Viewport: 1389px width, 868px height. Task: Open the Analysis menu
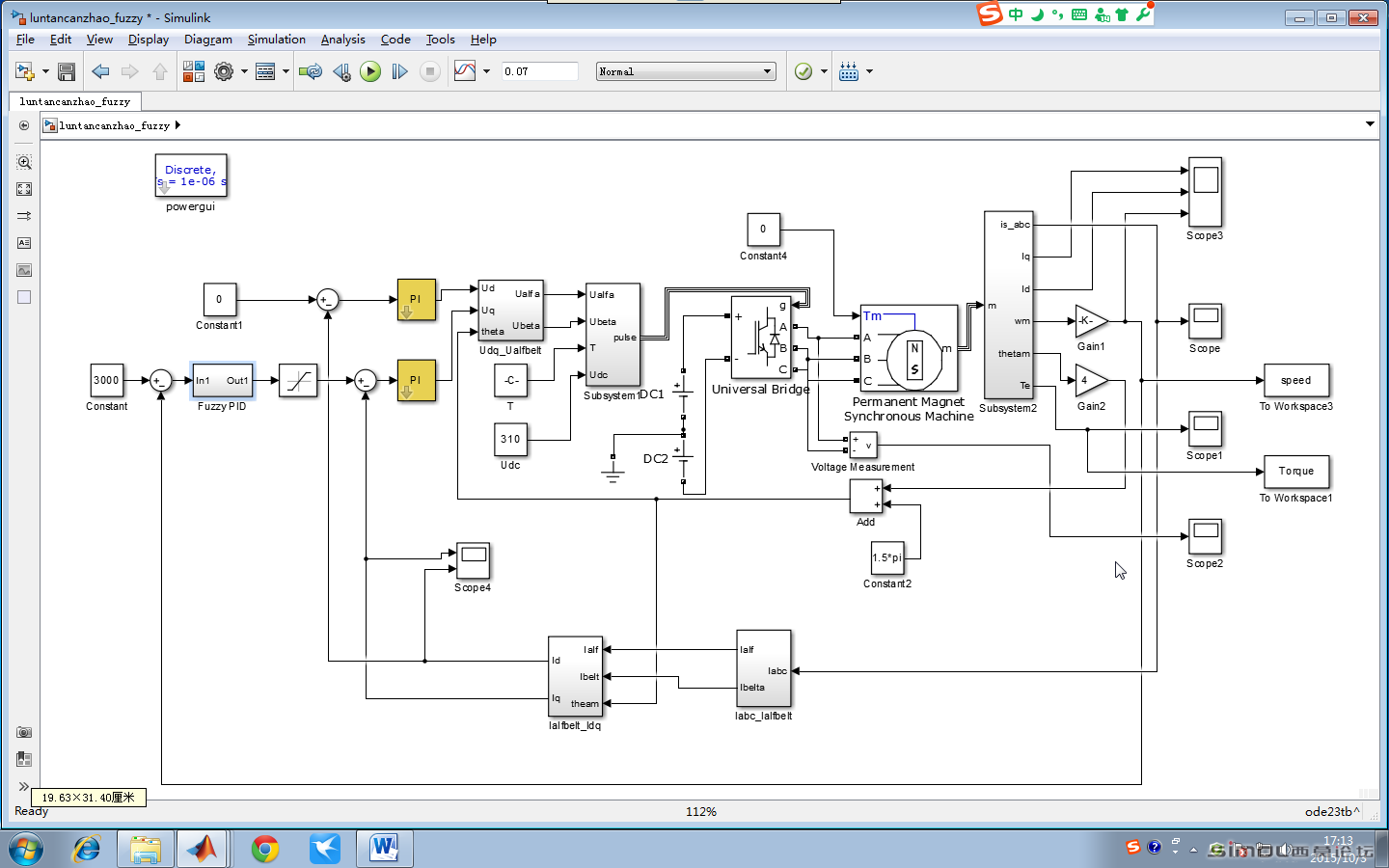point(342,40)
